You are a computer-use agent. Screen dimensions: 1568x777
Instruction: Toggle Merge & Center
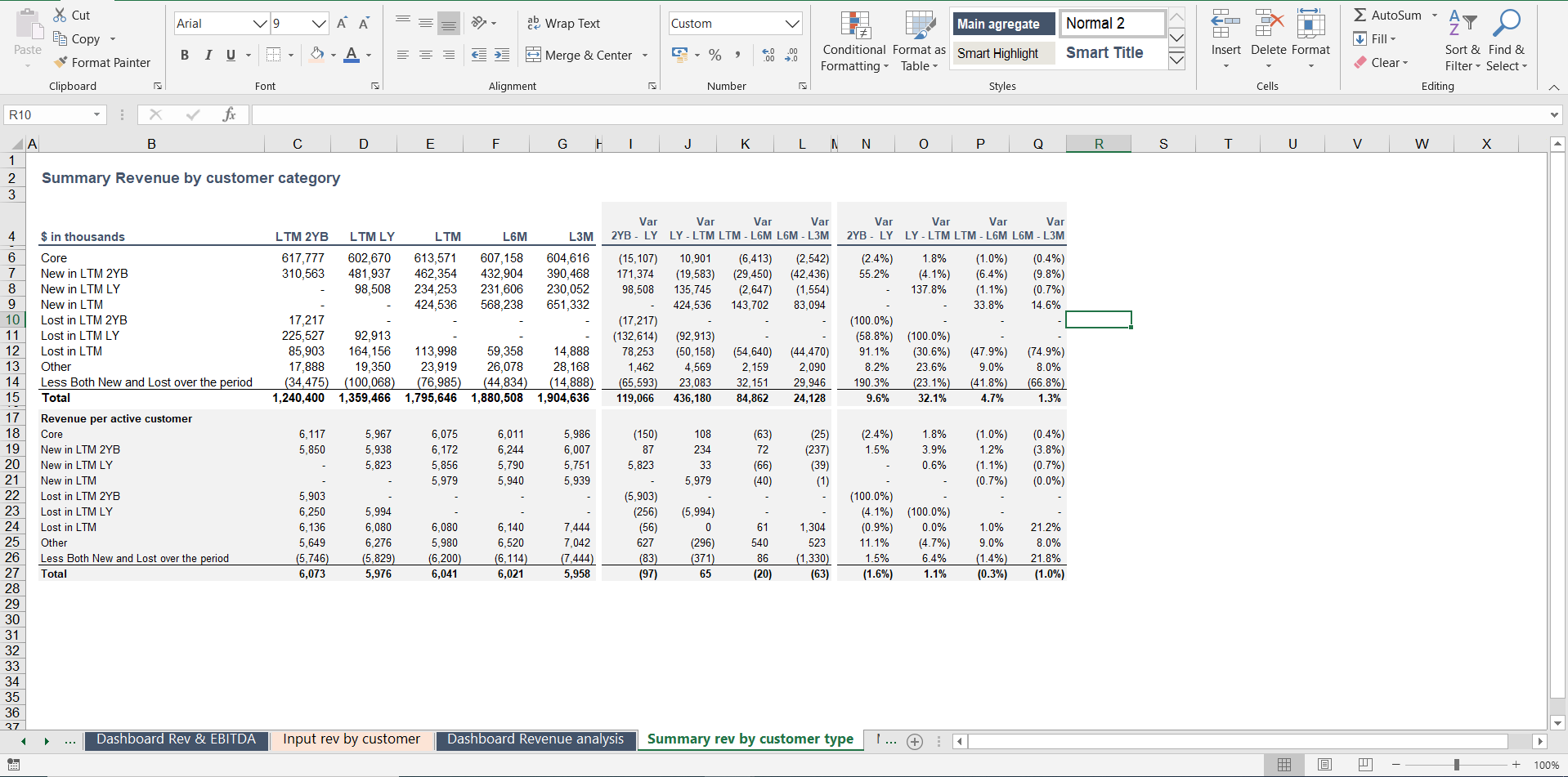point(579,55)
